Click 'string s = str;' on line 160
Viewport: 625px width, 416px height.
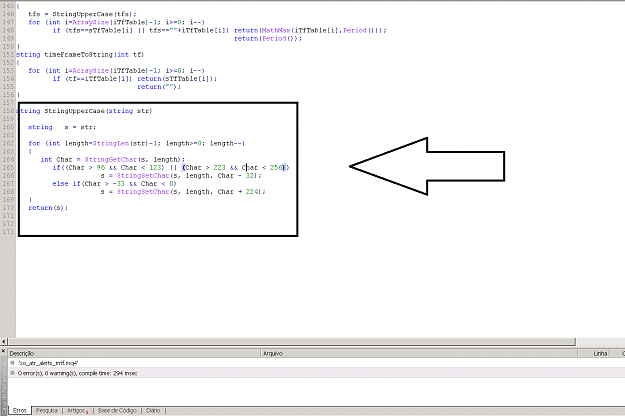[62, 127]
